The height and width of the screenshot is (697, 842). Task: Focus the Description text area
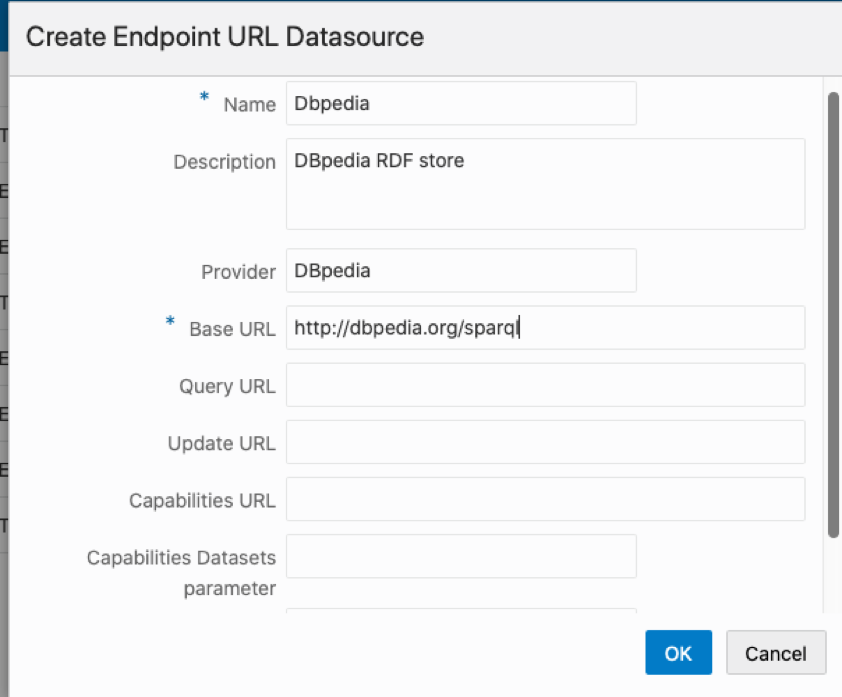(x=546, y=184)
